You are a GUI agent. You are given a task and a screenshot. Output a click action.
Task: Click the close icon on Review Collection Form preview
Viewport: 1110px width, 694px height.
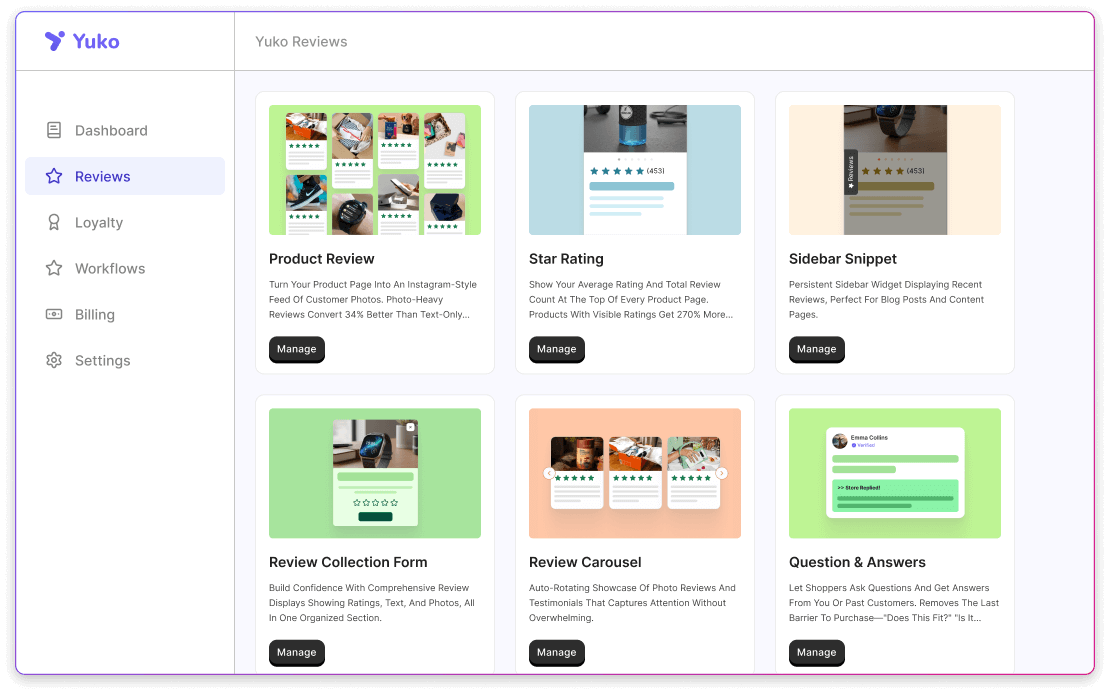(x=410, y=426)
